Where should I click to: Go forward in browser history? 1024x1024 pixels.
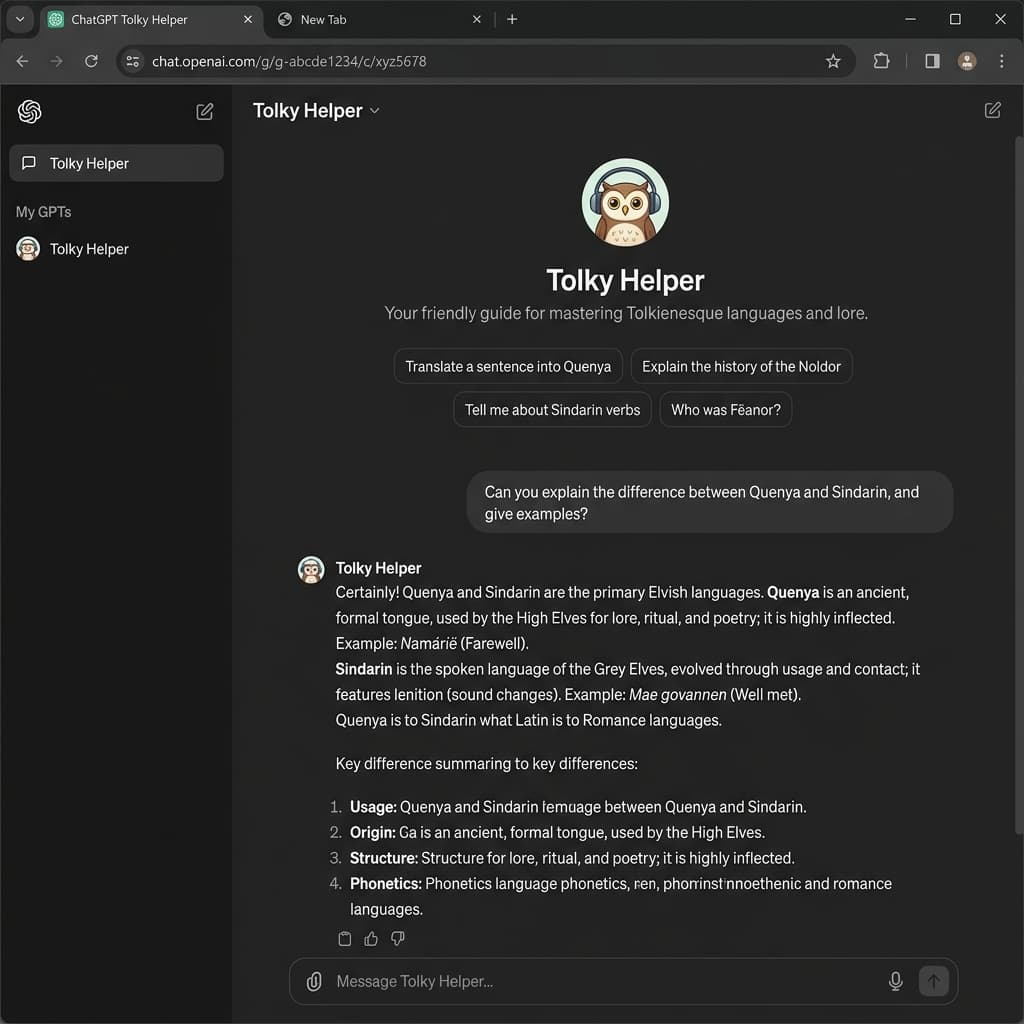[57, 61]
